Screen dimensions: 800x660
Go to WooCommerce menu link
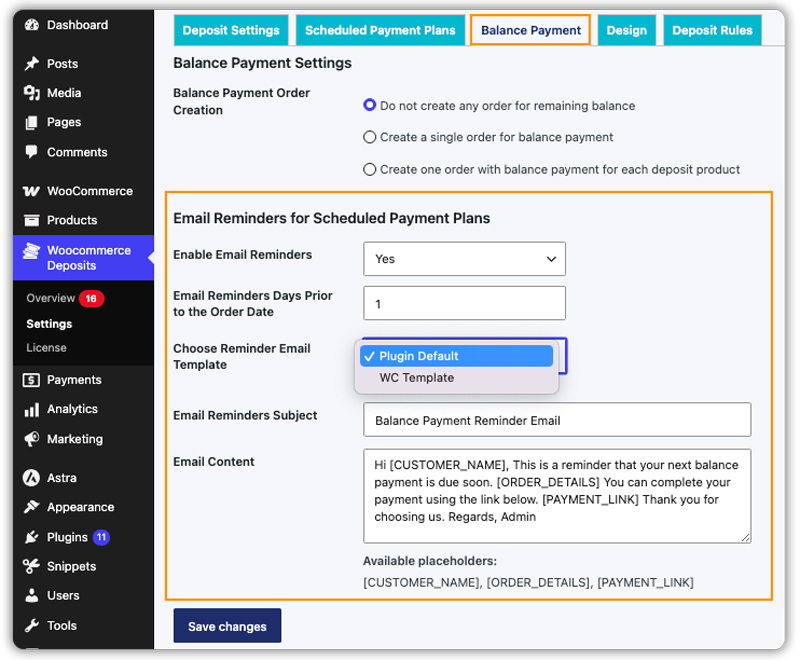(x=90, y=191)
